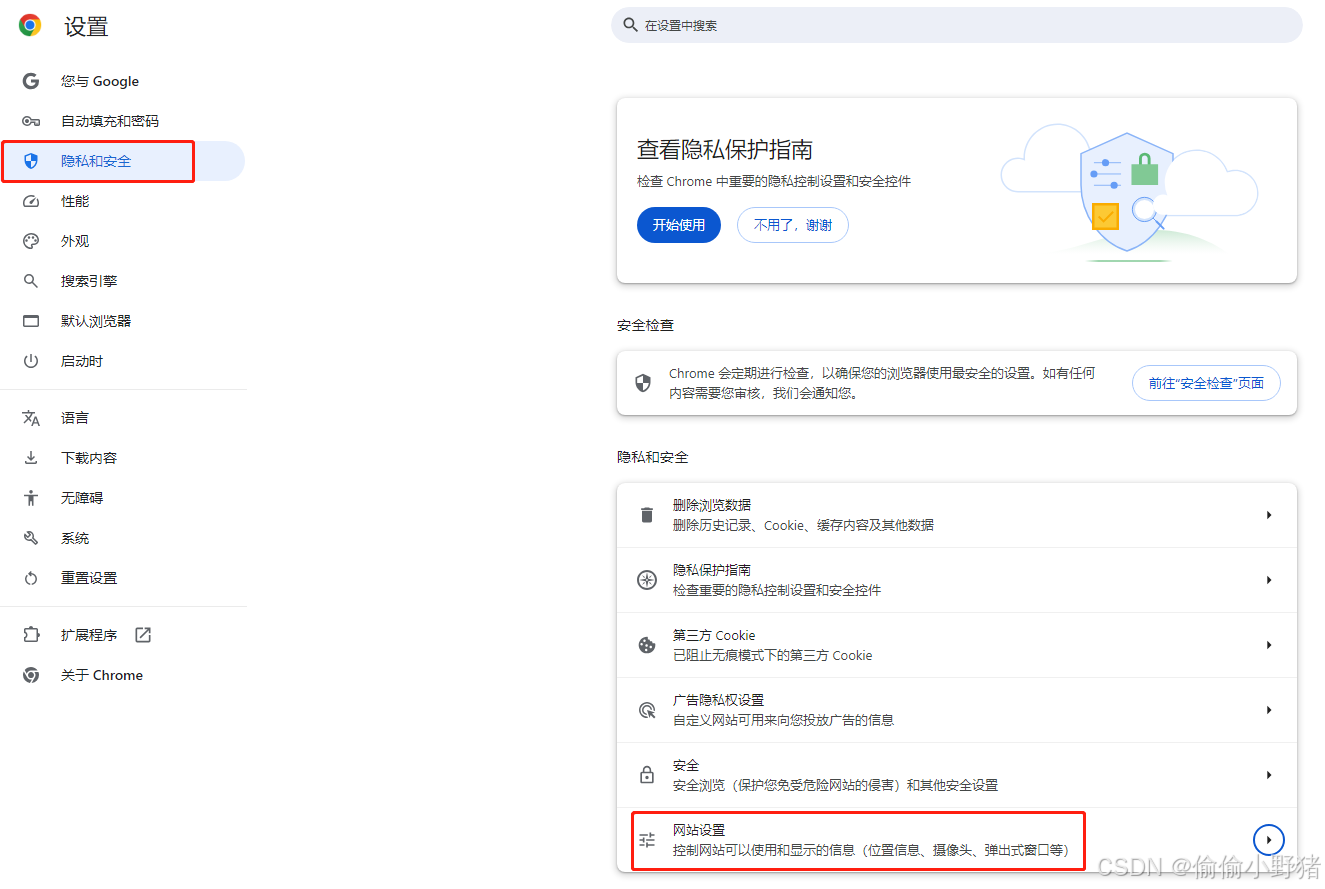Click the Chrome logo beside 设置 title
The image size is (1325, 889).
(x=30, y=26)
